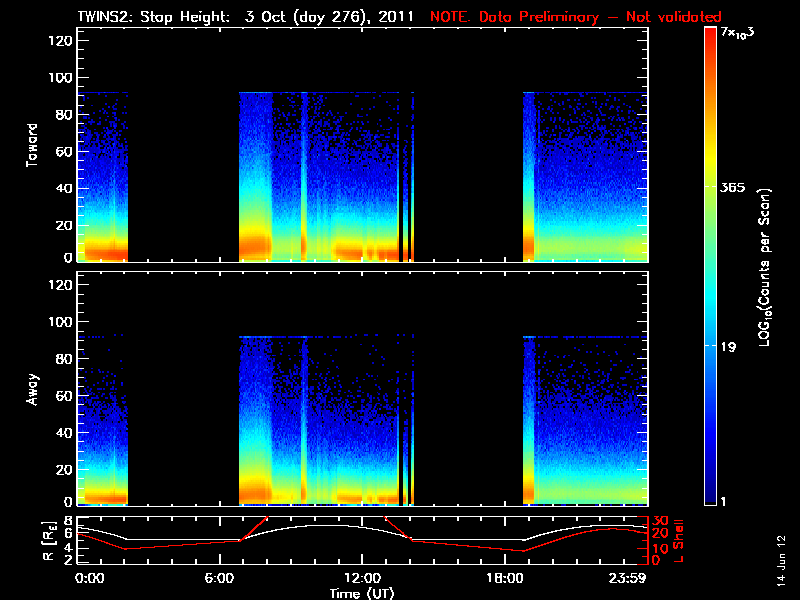800x600 pixels.
Task: Click the red top of the color bar
Action: click(x=710, y=35)
